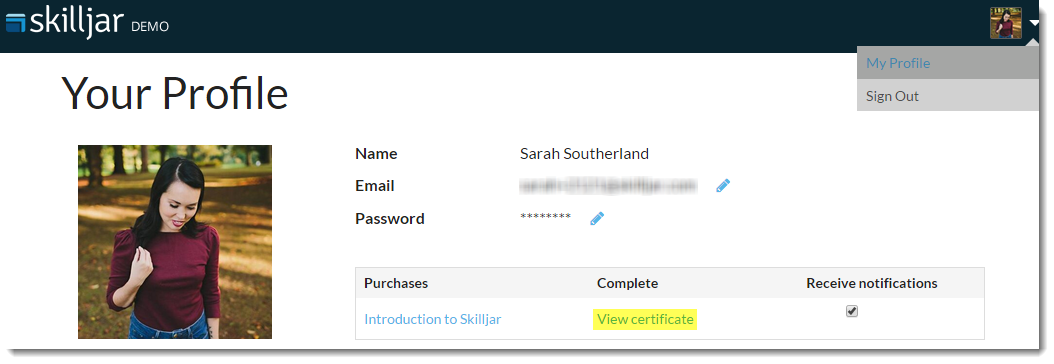Toggle the Receive notifications checkbox
Screen dimensions: 1054x364
[x=852, y=311]
